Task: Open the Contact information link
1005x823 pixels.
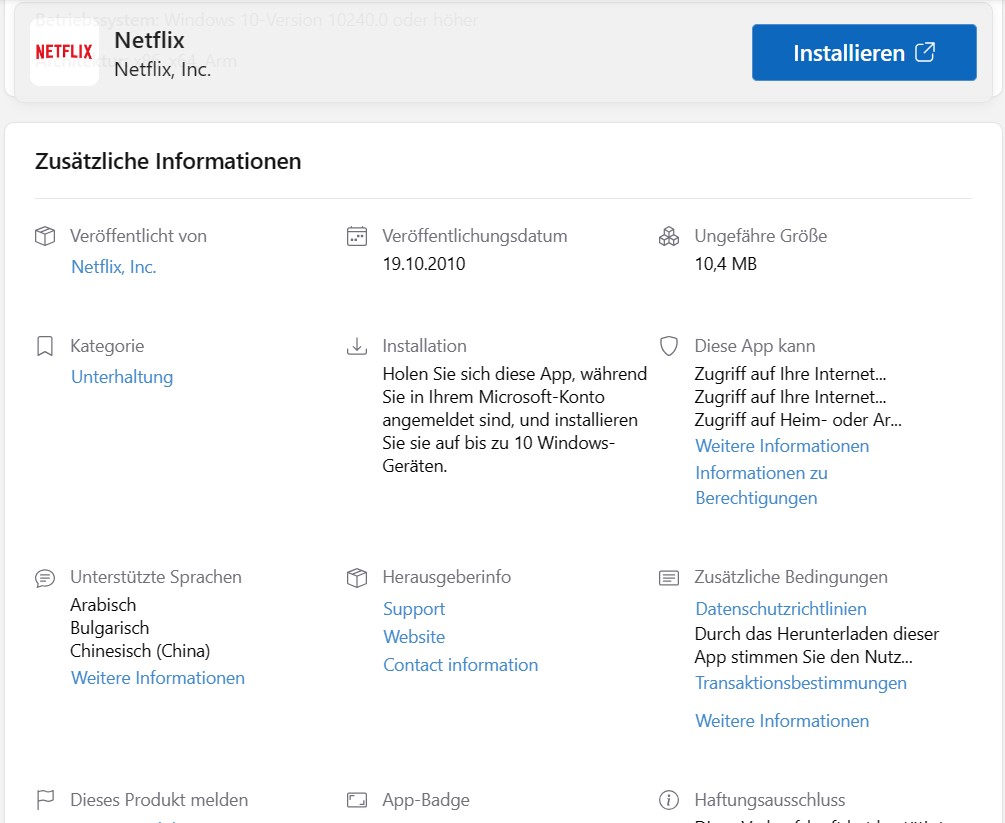Action: click(x=460, y=665)
